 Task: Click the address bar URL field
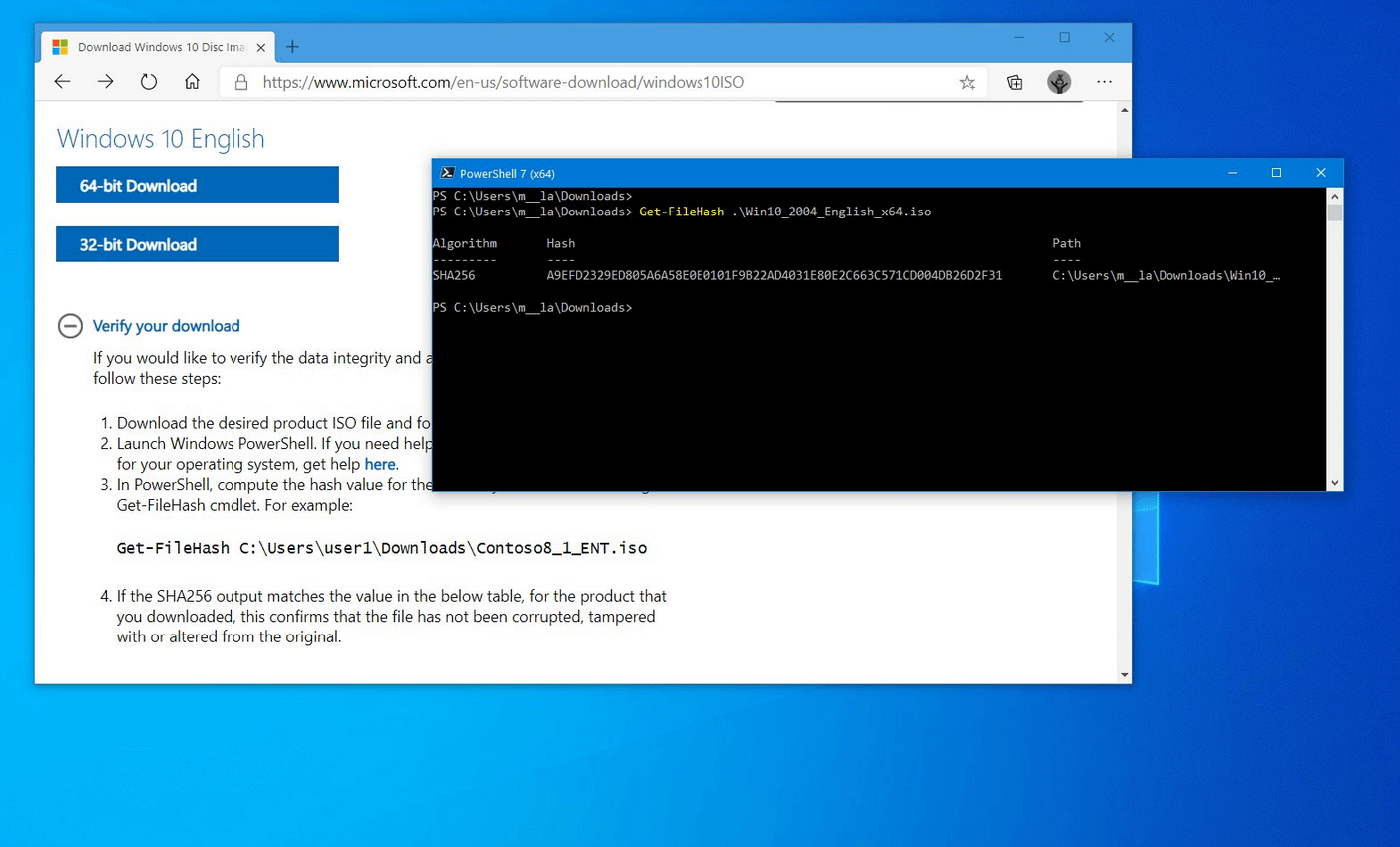coord(599,82)
